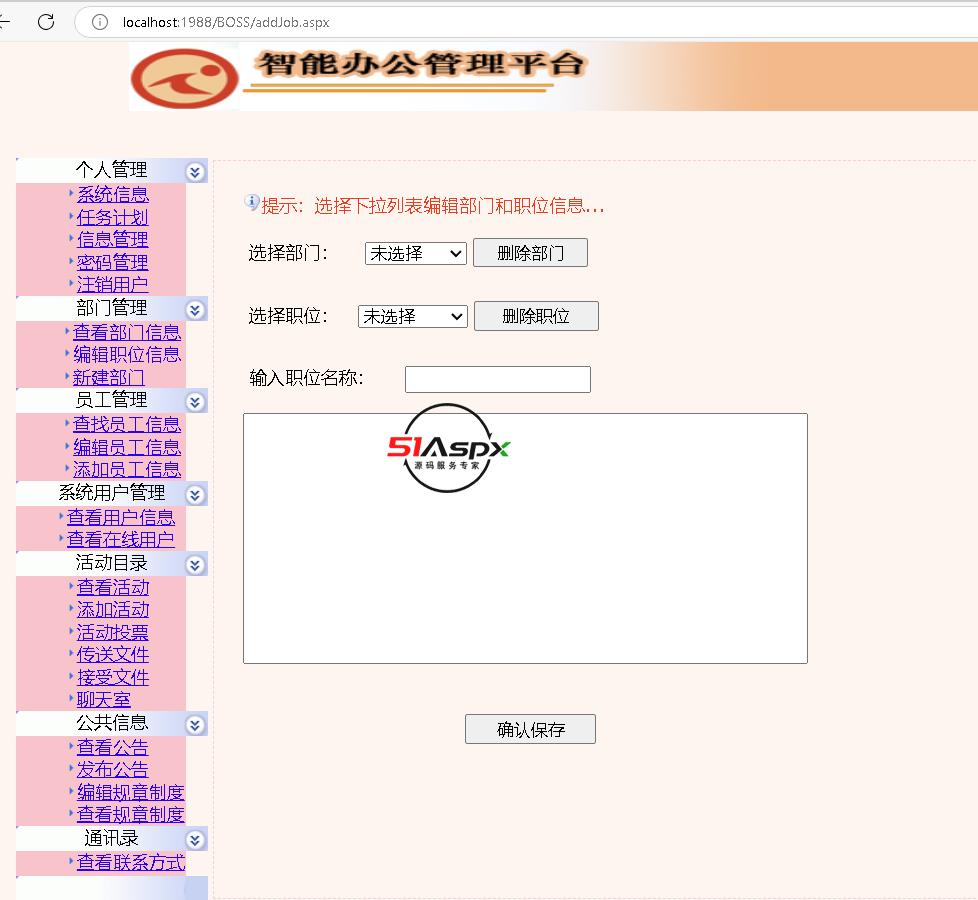This screenshot has width=978, height=900.
Task: Open the 任务计划 link
Action: click(113, 217)
